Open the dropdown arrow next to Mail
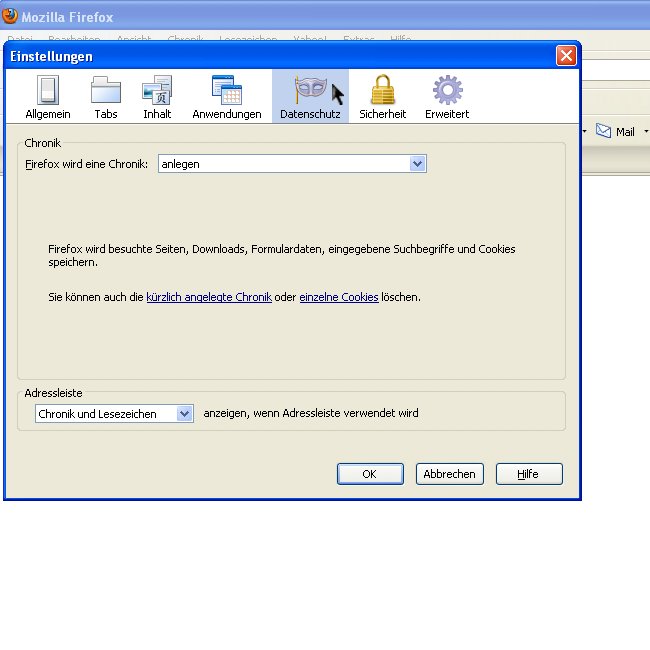The width and height of the screenshot is (650, 650). click(x=646, y=131)
